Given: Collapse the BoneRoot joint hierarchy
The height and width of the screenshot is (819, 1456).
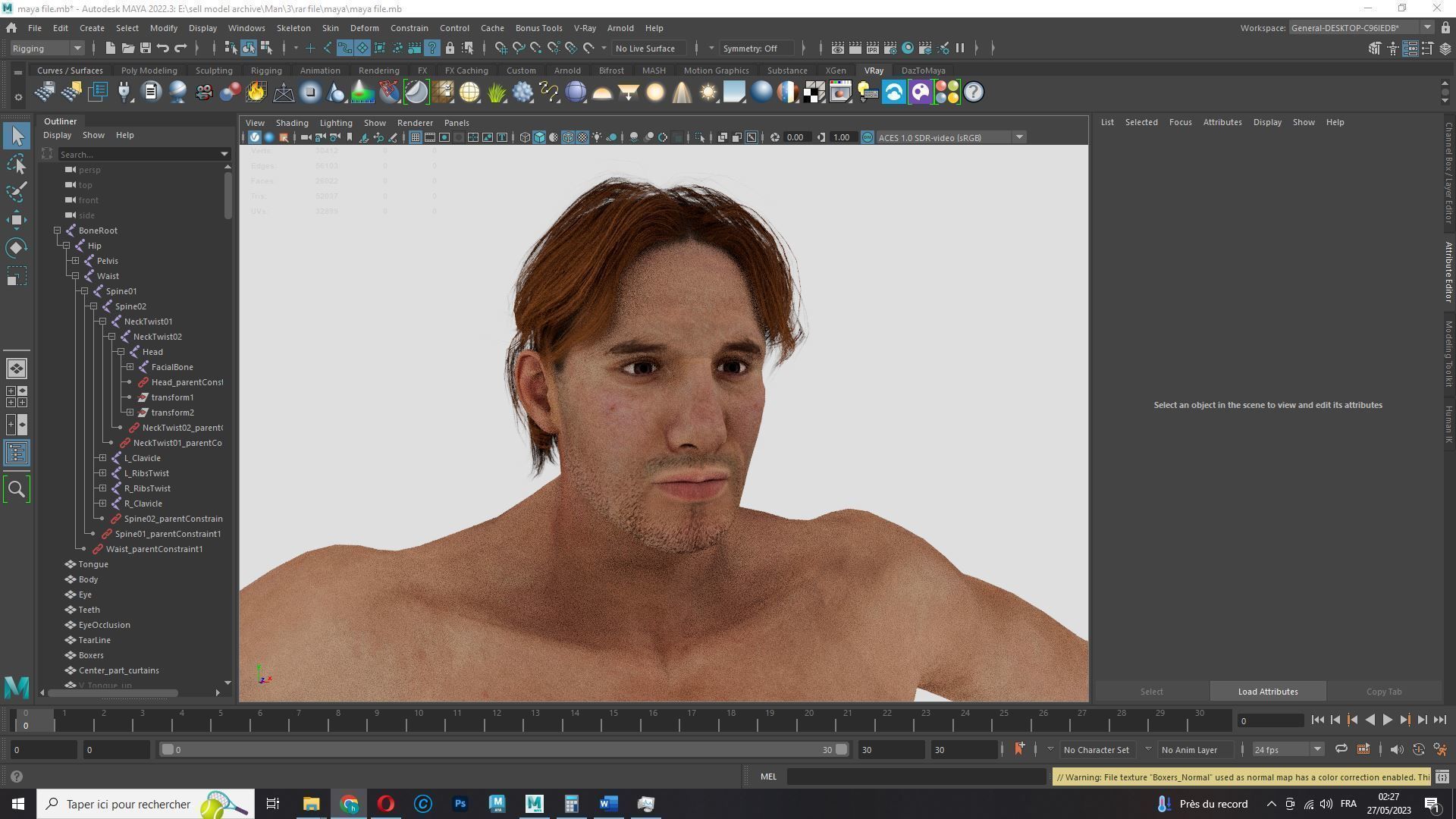Looking at the screenshot, I should (57, 231).
